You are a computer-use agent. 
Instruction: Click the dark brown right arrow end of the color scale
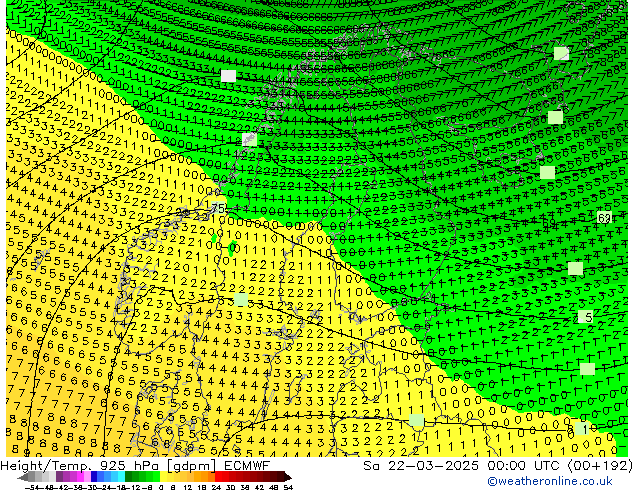click(288, 477)
